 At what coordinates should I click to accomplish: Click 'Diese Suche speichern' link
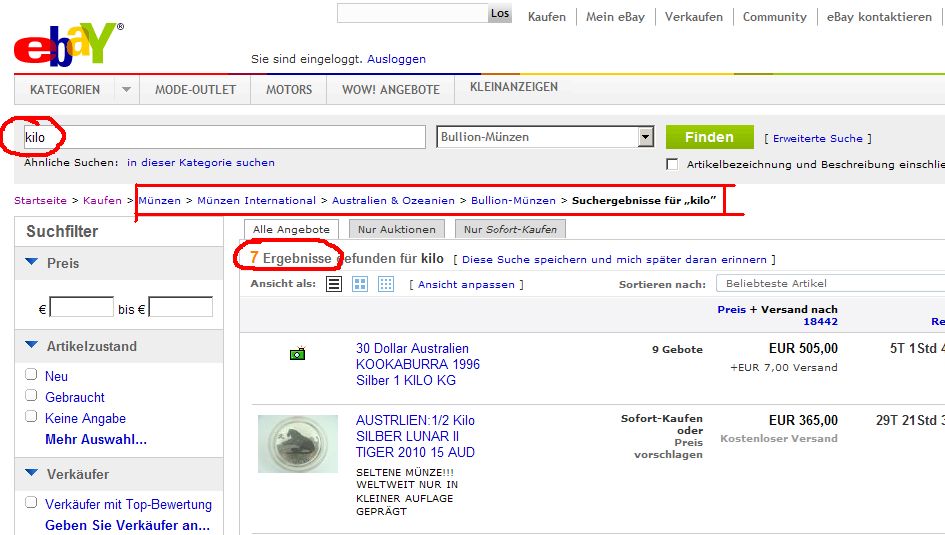pos(614,259)
